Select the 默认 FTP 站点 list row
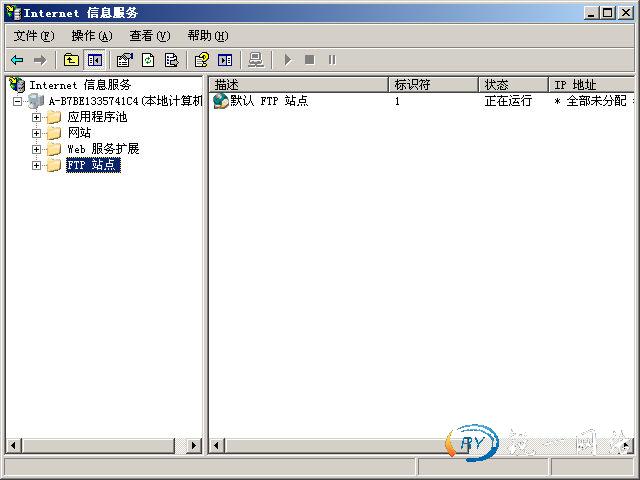640x480 pixels. 422,101
